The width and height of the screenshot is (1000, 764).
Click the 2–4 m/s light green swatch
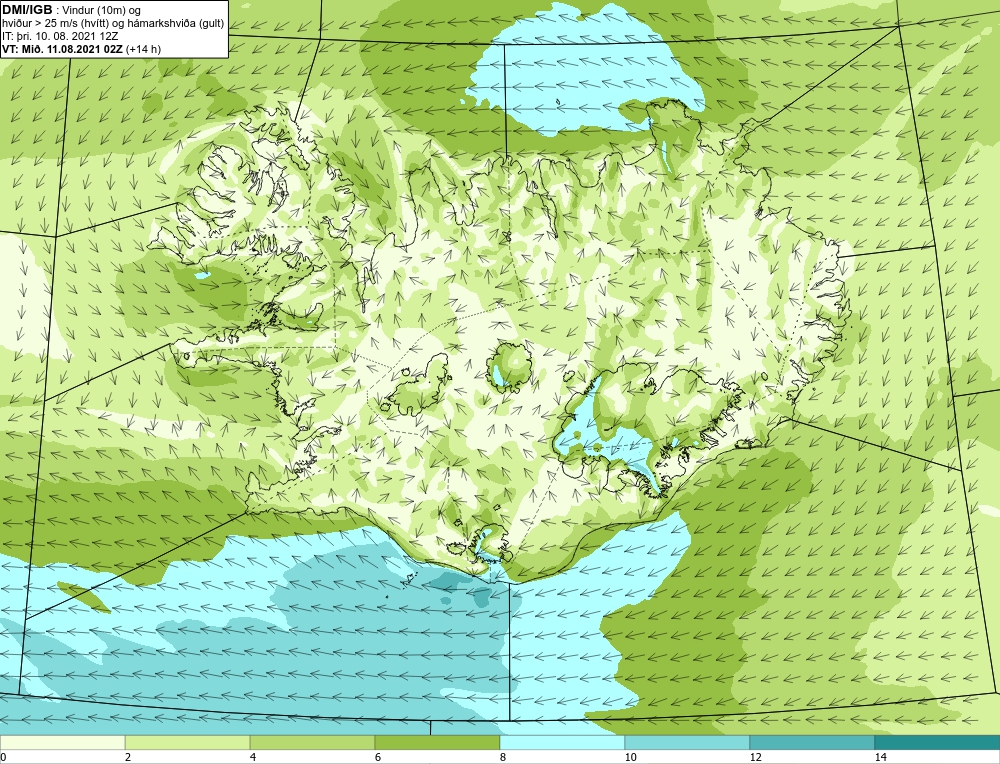(188, 742)
